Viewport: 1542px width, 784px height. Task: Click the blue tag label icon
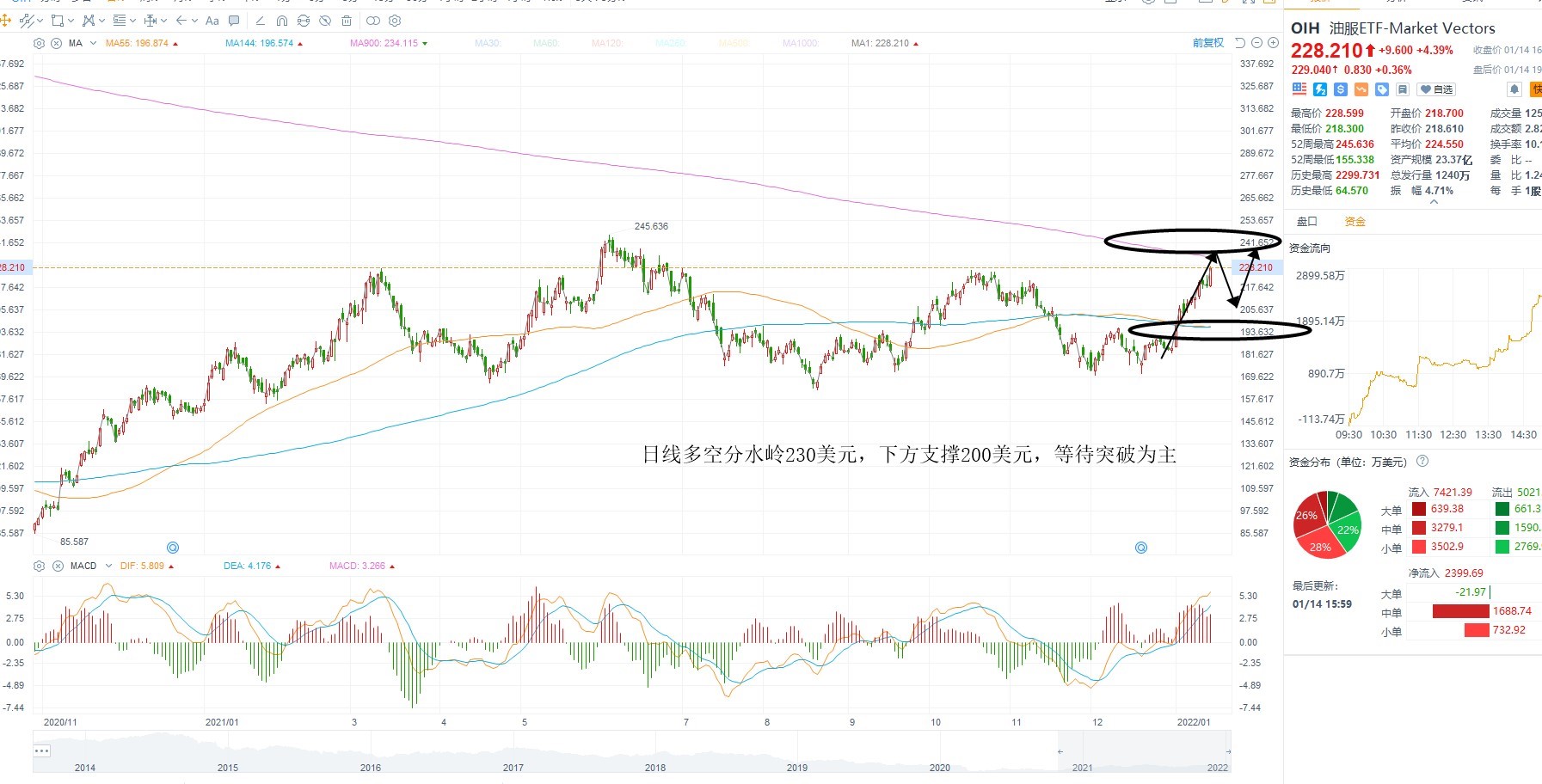1381,89
